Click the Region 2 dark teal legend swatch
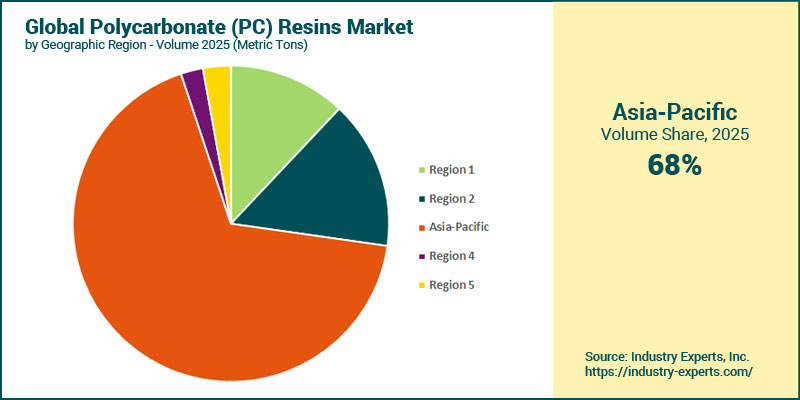Viewport: 800px width, 400px height. click(421, 199)
